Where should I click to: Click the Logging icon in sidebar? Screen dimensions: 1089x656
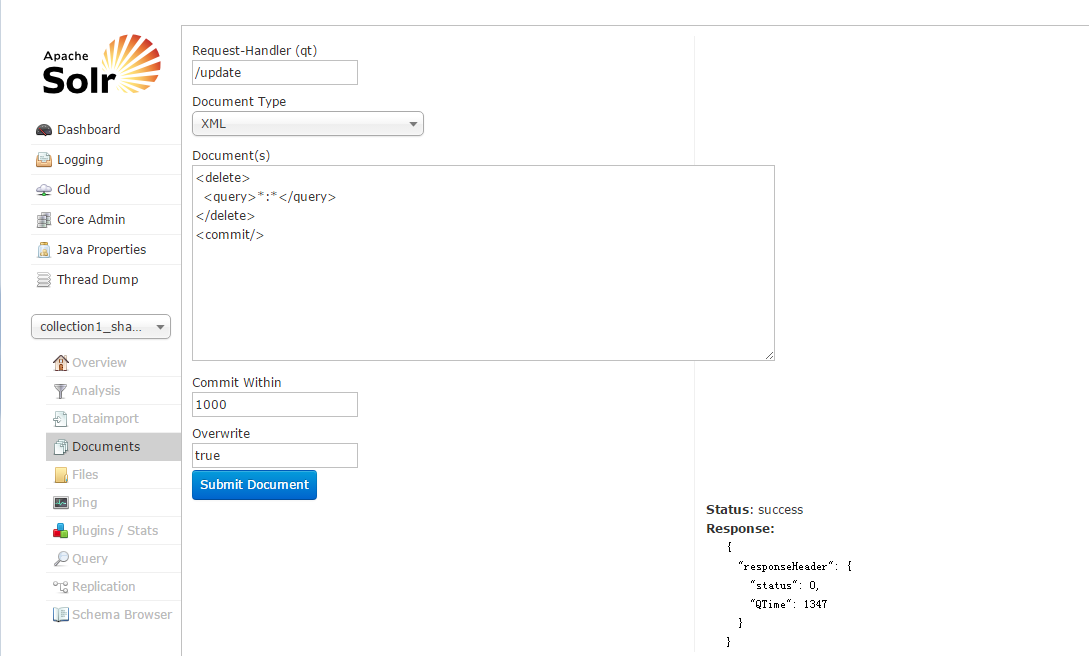[x=44, y=160]
